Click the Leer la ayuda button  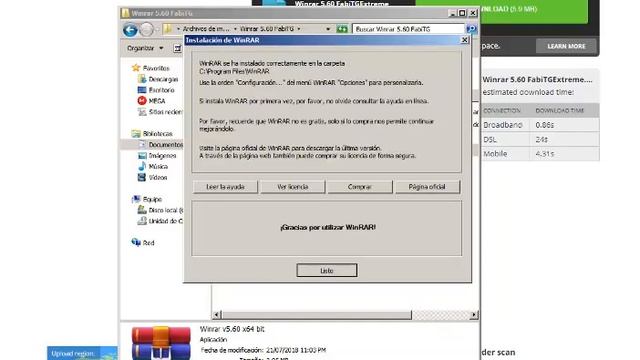225,187
